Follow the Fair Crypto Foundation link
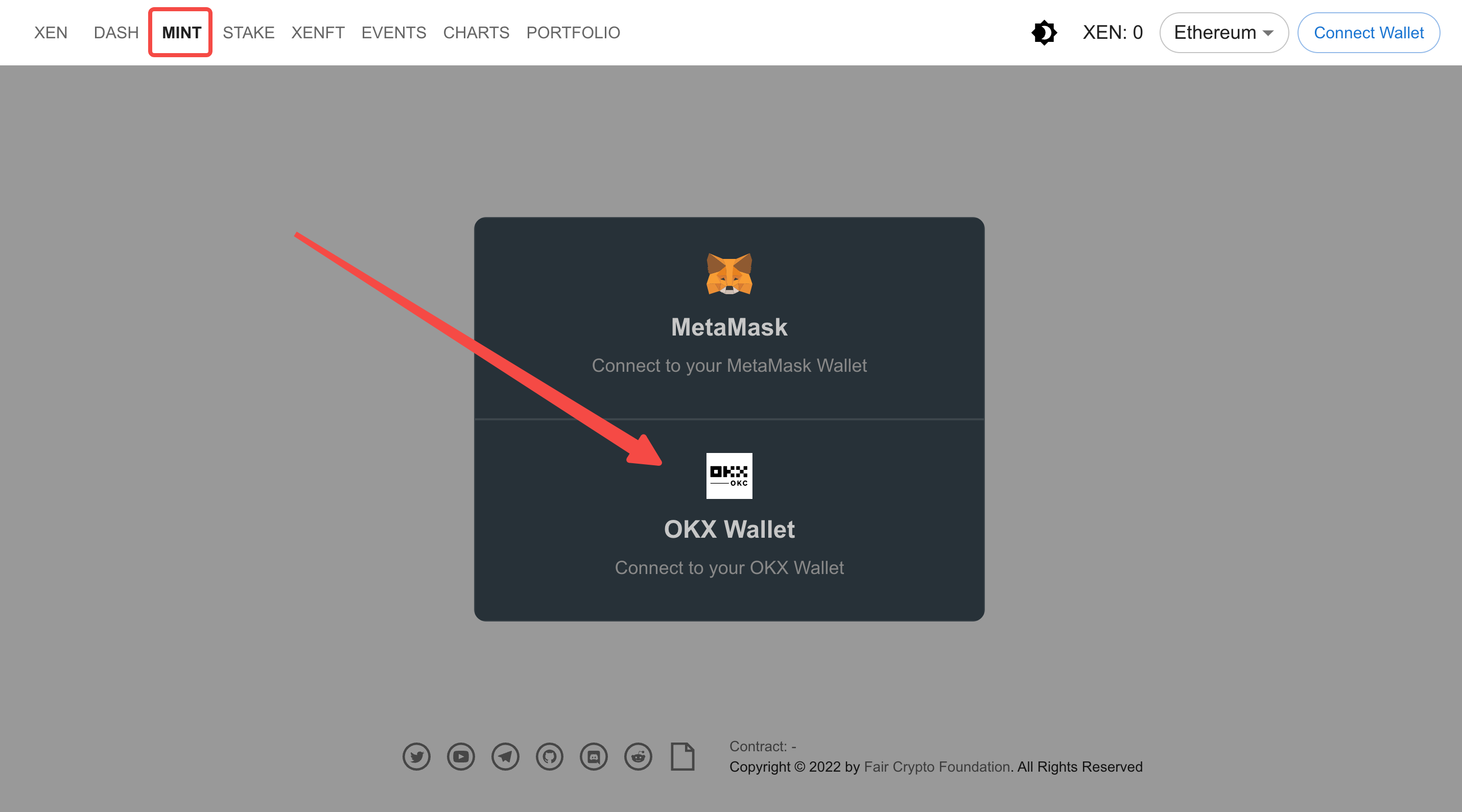 937,767
